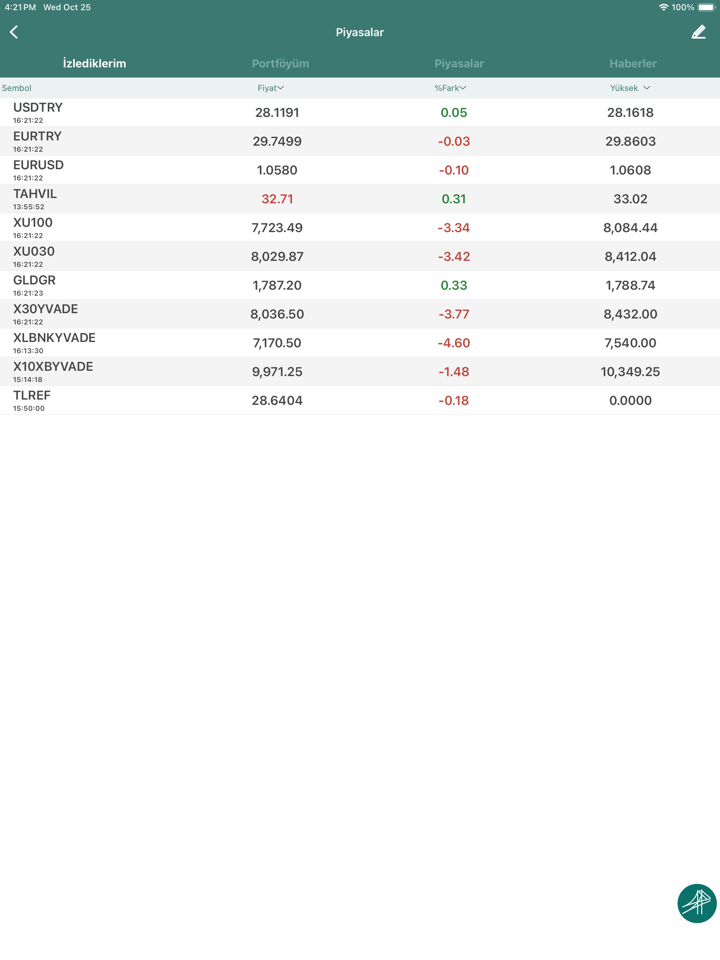Open the Yüksek column dropdown
This screenshot has height=960, width=720.
point(630,88)
